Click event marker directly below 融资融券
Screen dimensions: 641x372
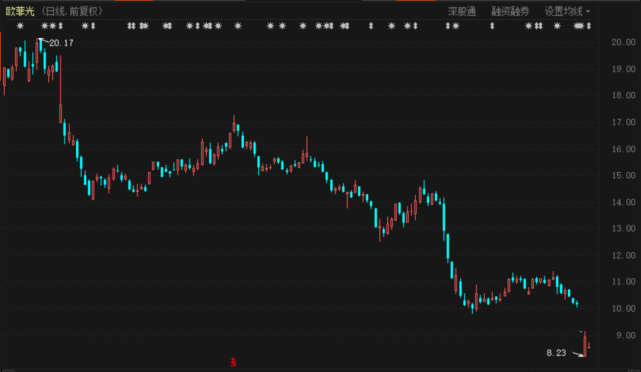(492, 26)
